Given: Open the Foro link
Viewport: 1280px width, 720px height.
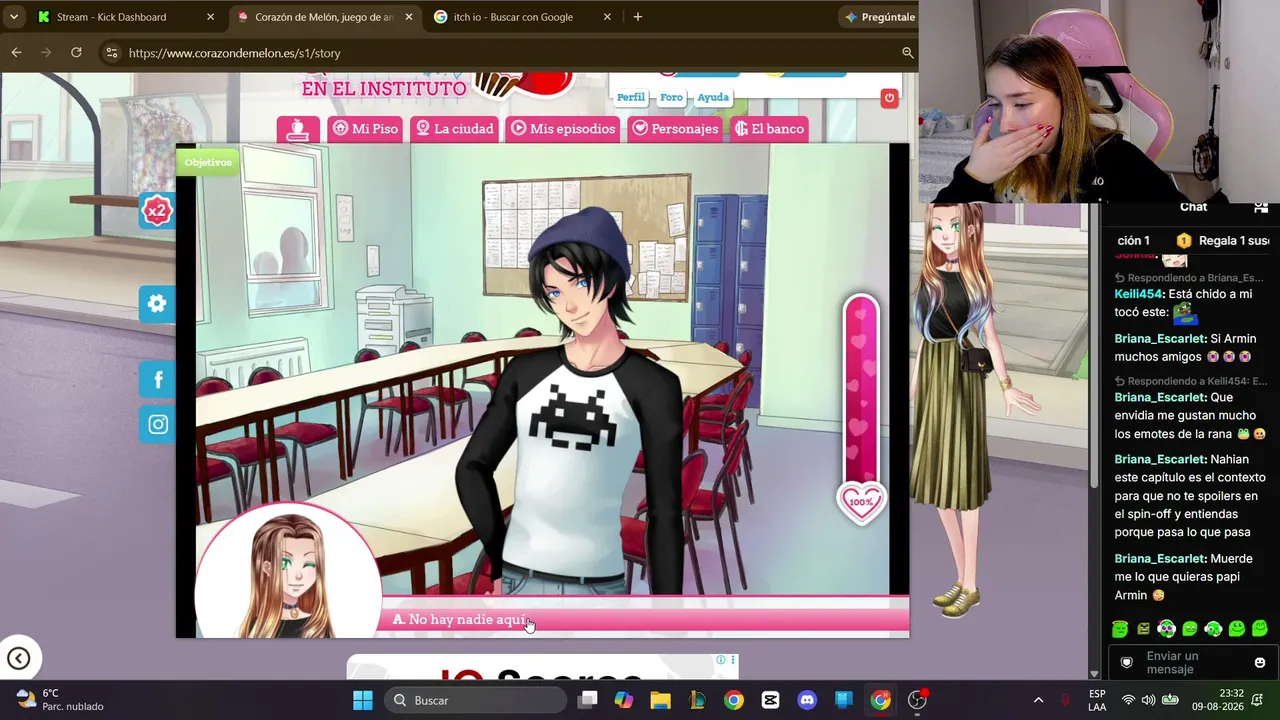Looking at the screenshot, I should tap(671, 97).
